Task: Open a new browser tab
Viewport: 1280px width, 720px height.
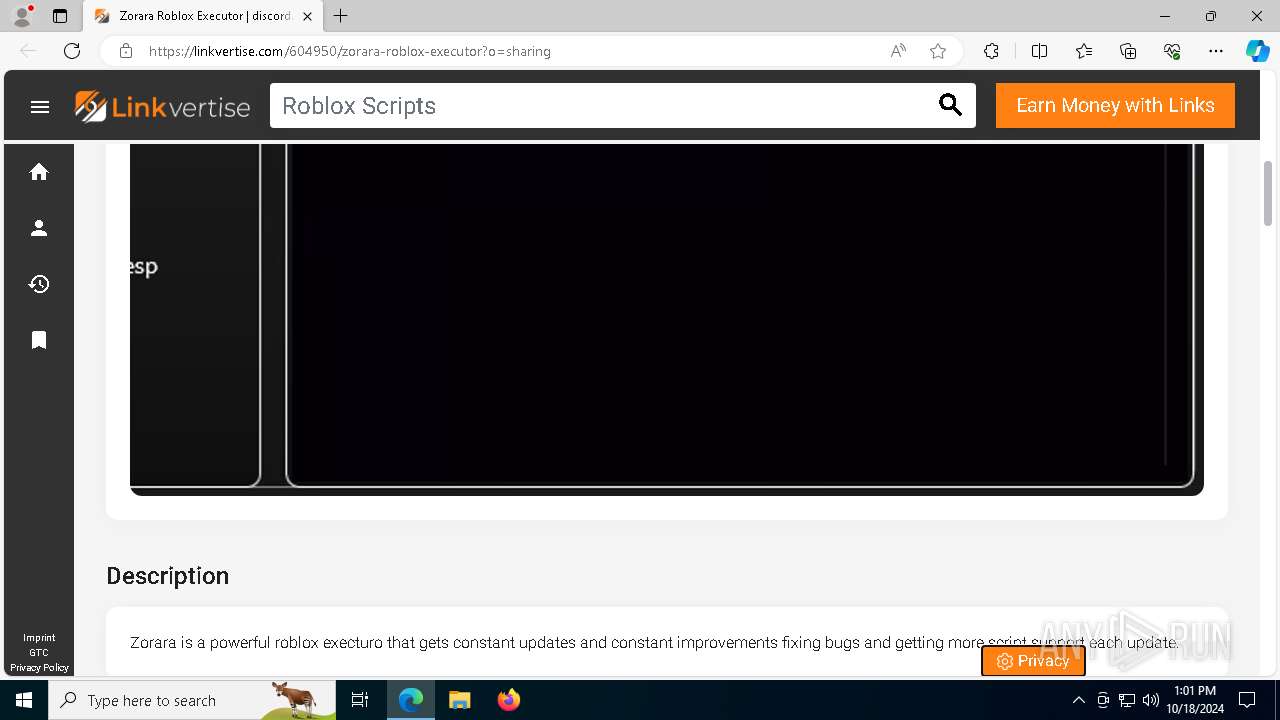Action: click(x=341, y=16)
